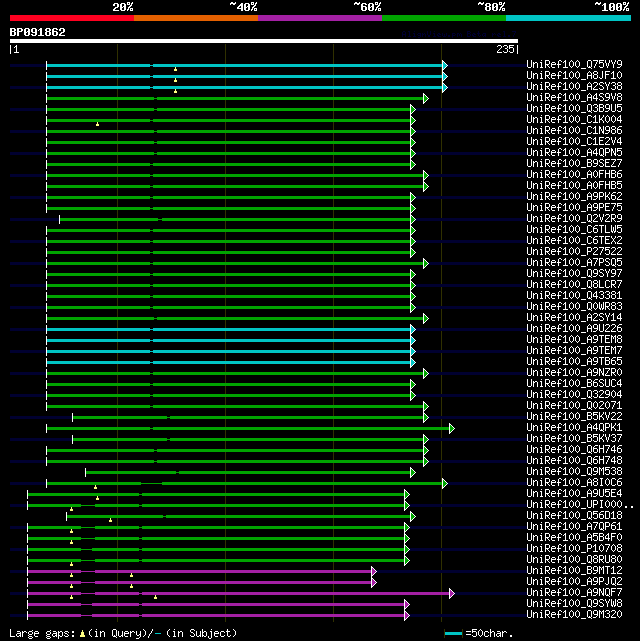The width and height of the screenshot is (640, 641).
Task: Select the UniRef100_Q9SY97 label
Action: pyautogui.click(x=574, y=273)
